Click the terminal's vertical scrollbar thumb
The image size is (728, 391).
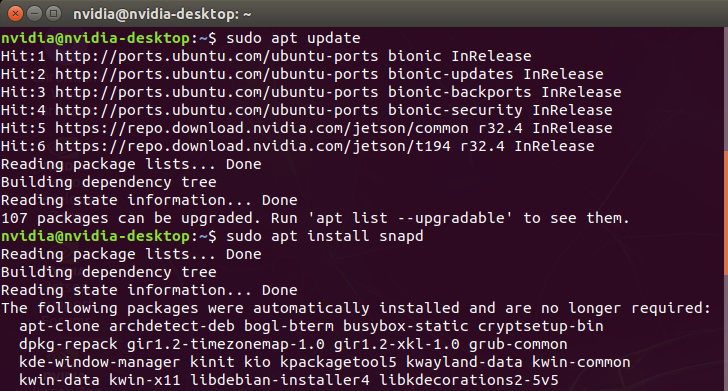(726, 212)
